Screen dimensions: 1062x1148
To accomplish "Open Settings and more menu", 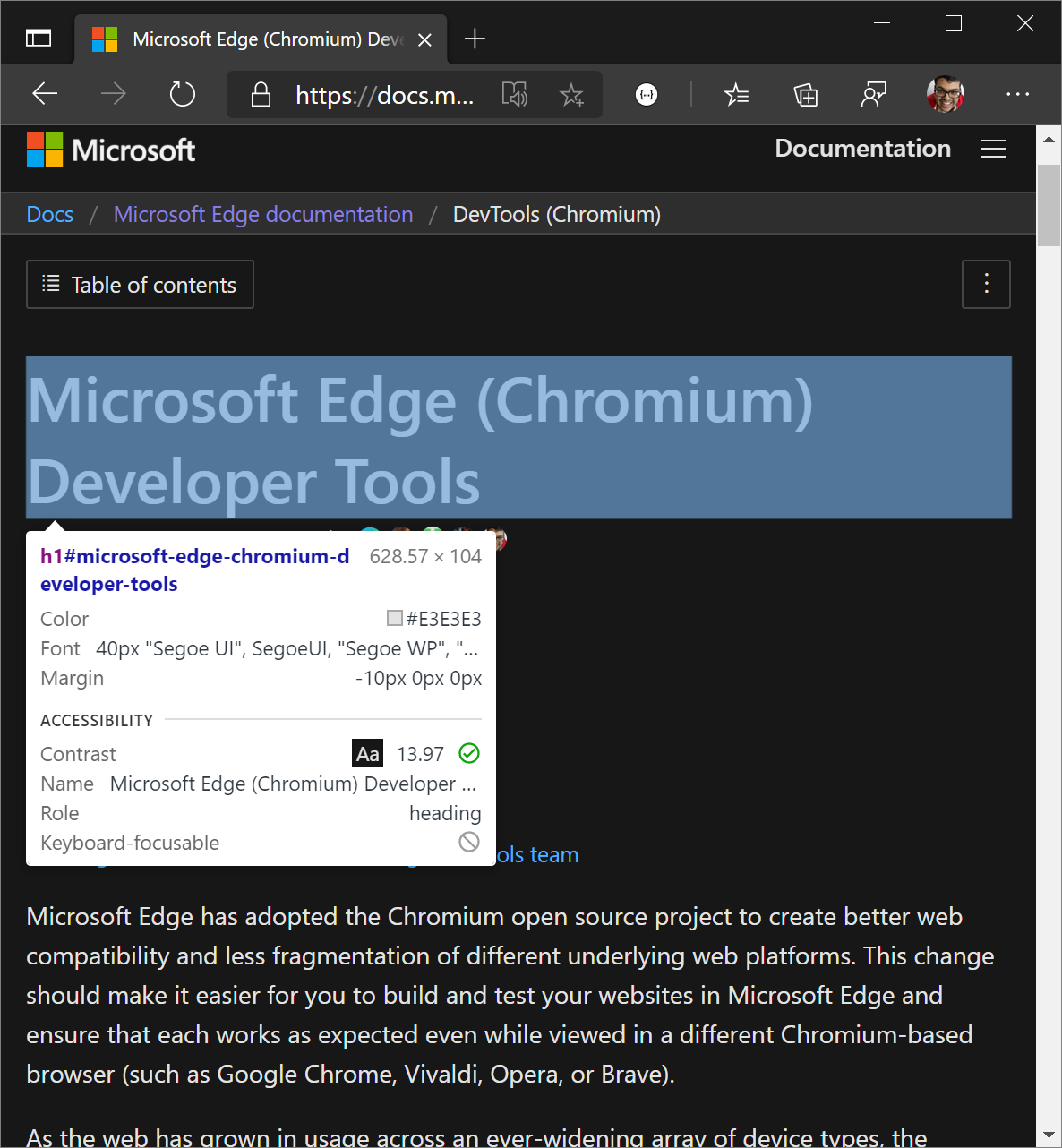I will (1018, 94).
